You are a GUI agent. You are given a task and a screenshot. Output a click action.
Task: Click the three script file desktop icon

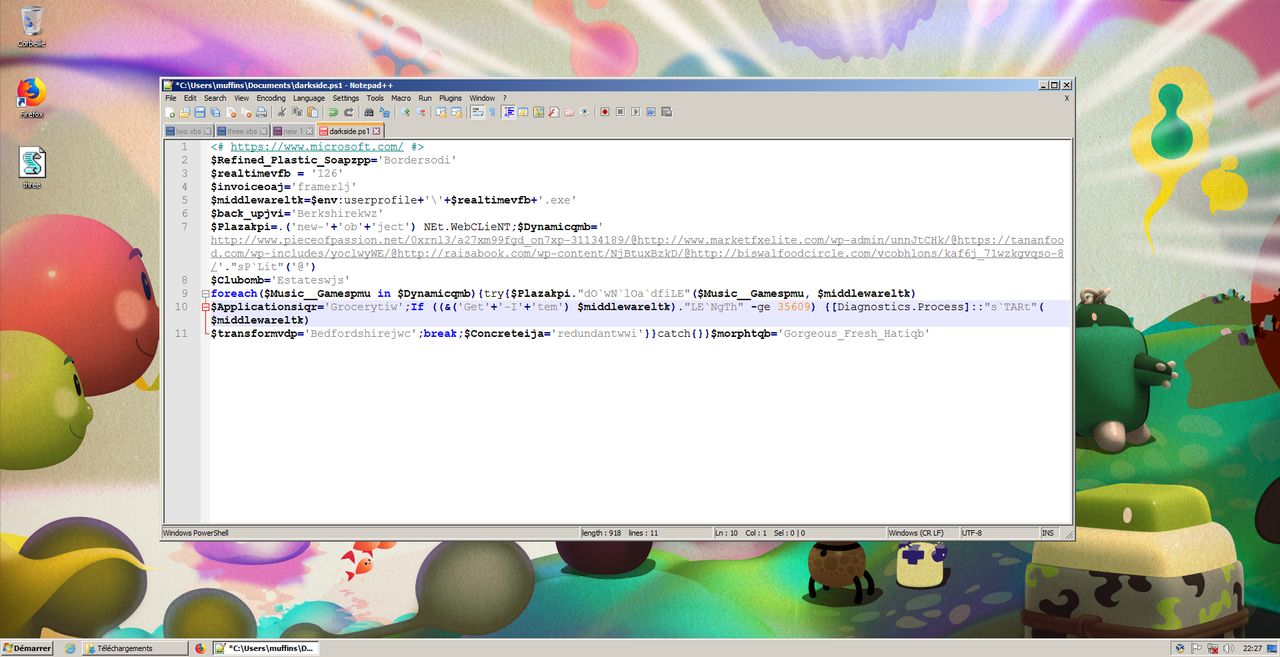(32, 169)
